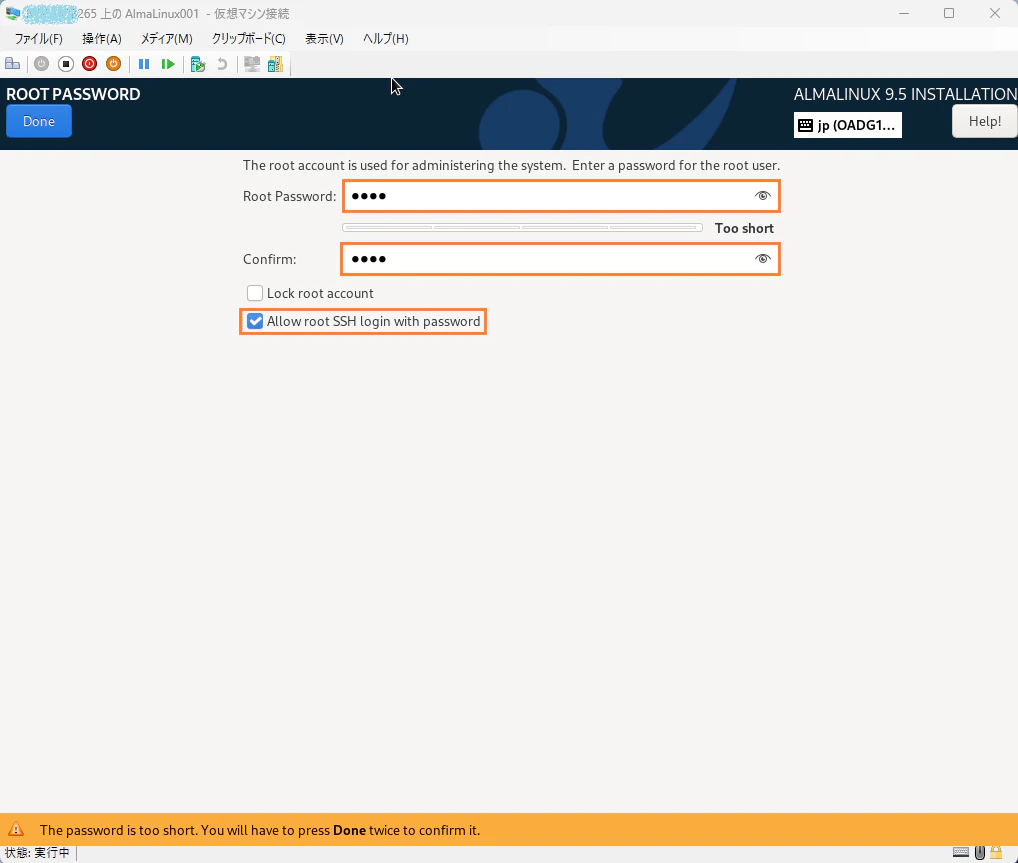Viewport: 1018px width, 863px height.
Task: Open the ヘルプ(H) menu
Action: 386,38
